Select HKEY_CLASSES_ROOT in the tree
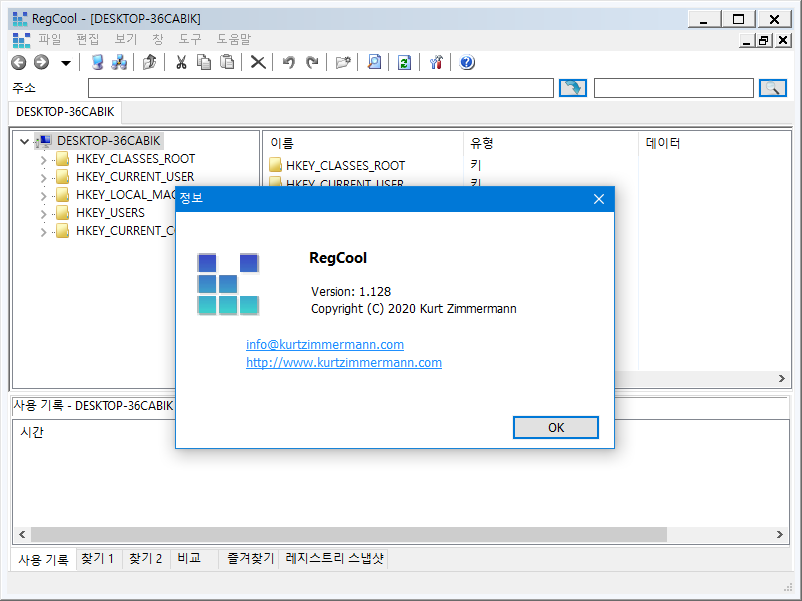 point(135,159)
